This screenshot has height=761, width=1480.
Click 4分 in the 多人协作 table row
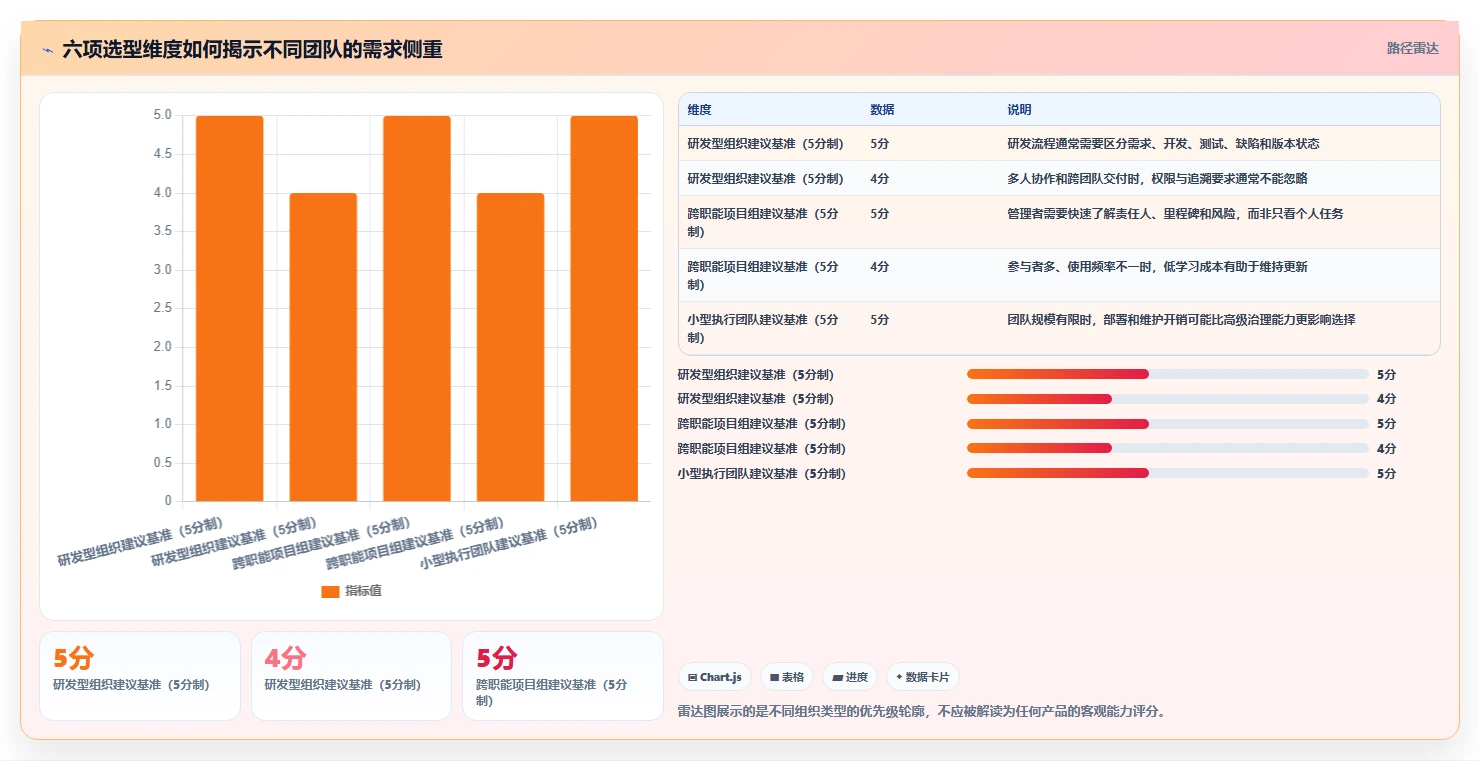[879, 179]
